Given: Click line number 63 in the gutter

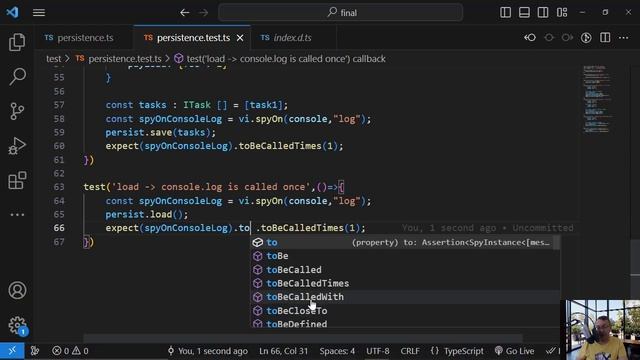Looking at the screenshot, I should pos(59,187).
